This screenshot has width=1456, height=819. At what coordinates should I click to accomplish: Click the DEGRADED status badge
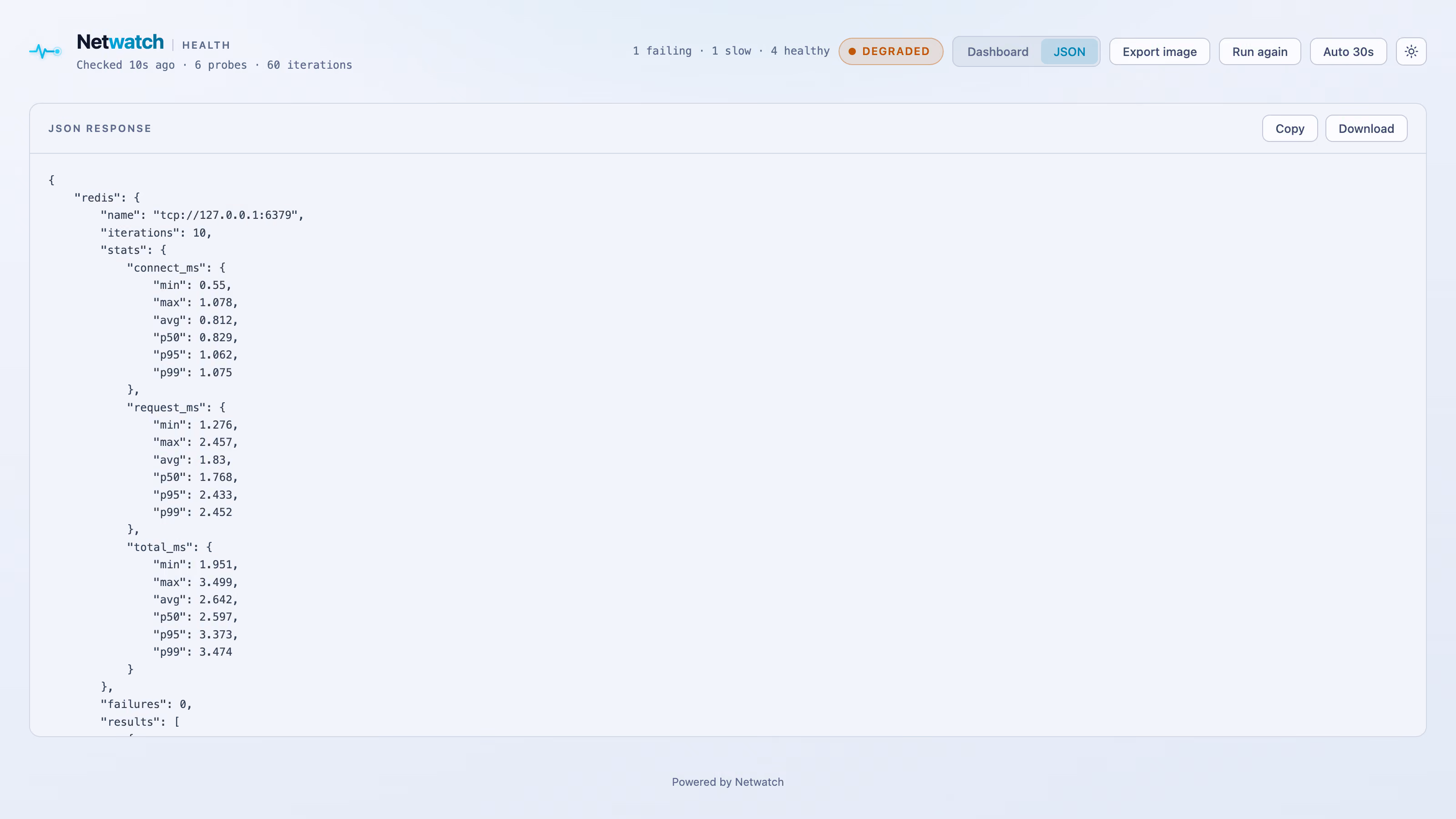(x=891, y=51)
